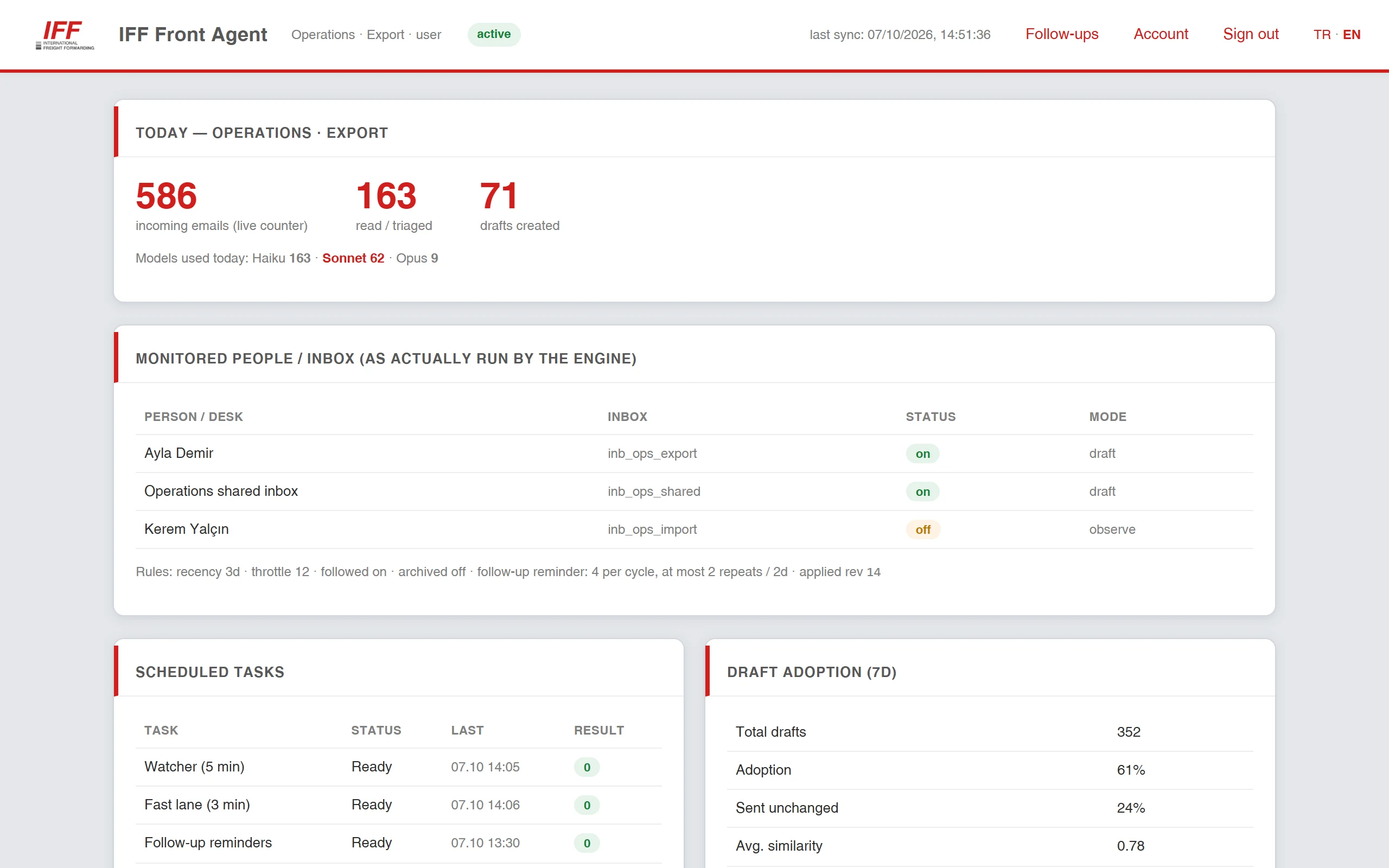This screenshot has width=1389, height=868.
Task: Click the Ready status for Fast lane task
Action: coord(371,805)
